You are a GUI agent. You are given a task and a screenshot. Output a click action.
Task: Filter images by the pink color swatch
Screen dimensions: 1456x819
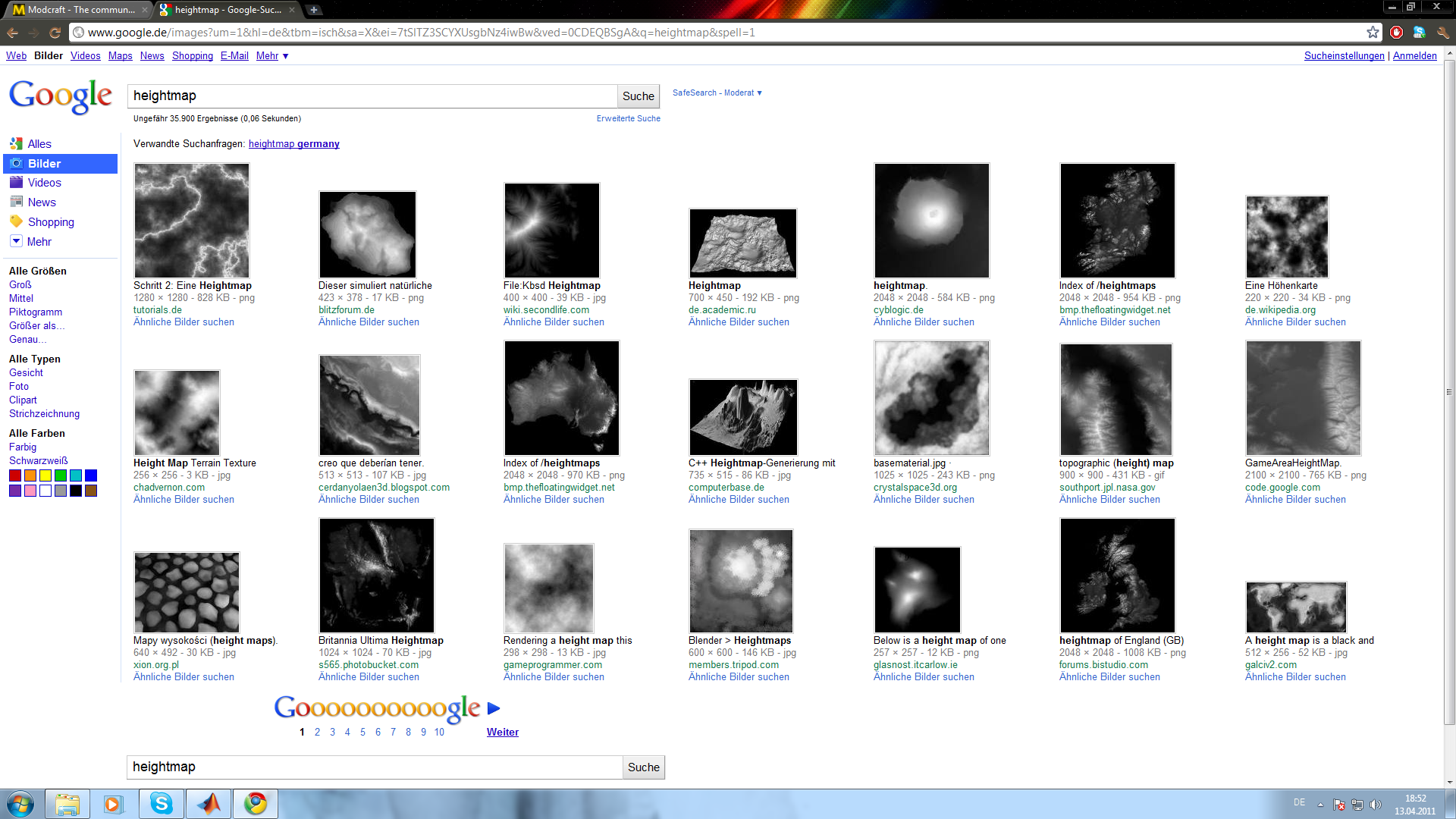point(30,491)
